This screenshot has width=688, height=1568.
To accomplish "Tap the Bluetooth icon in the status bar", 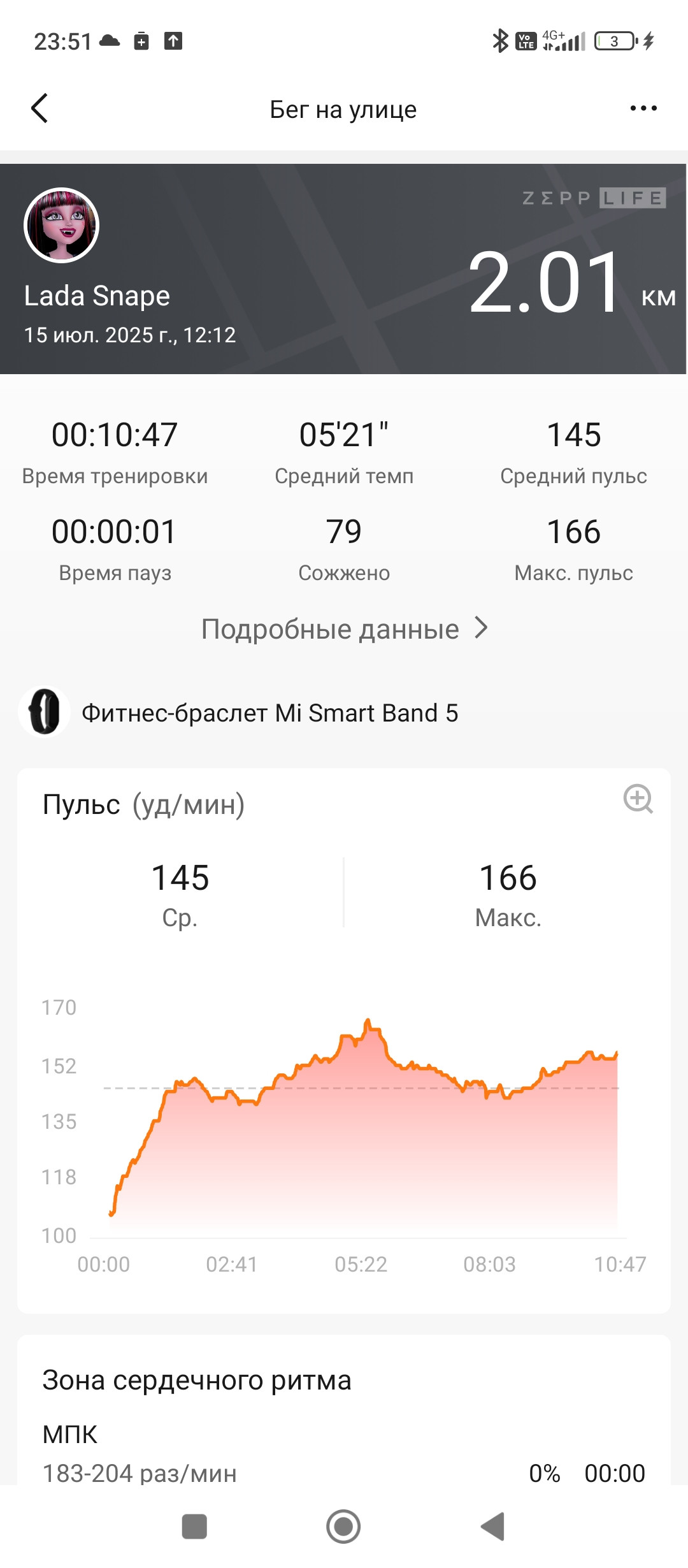I will coord(500,41).
